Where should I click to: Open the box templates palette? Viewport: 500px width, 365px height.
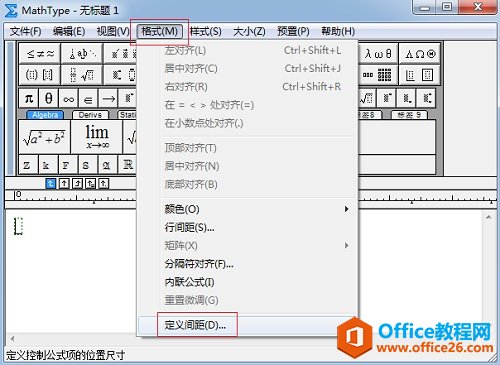(x=420, y=75)
